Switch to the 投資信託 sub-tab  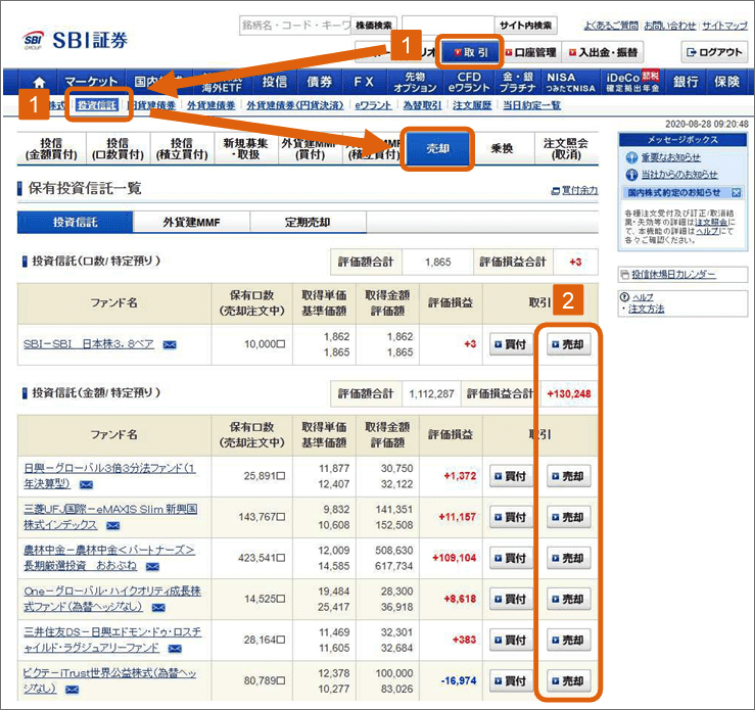point(75,222)
